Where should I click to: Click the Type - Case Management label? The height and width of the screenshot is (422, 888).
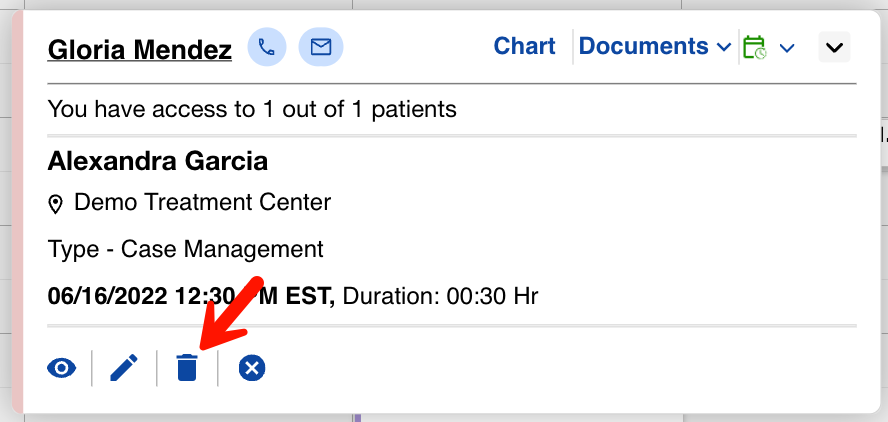(185, 249)
